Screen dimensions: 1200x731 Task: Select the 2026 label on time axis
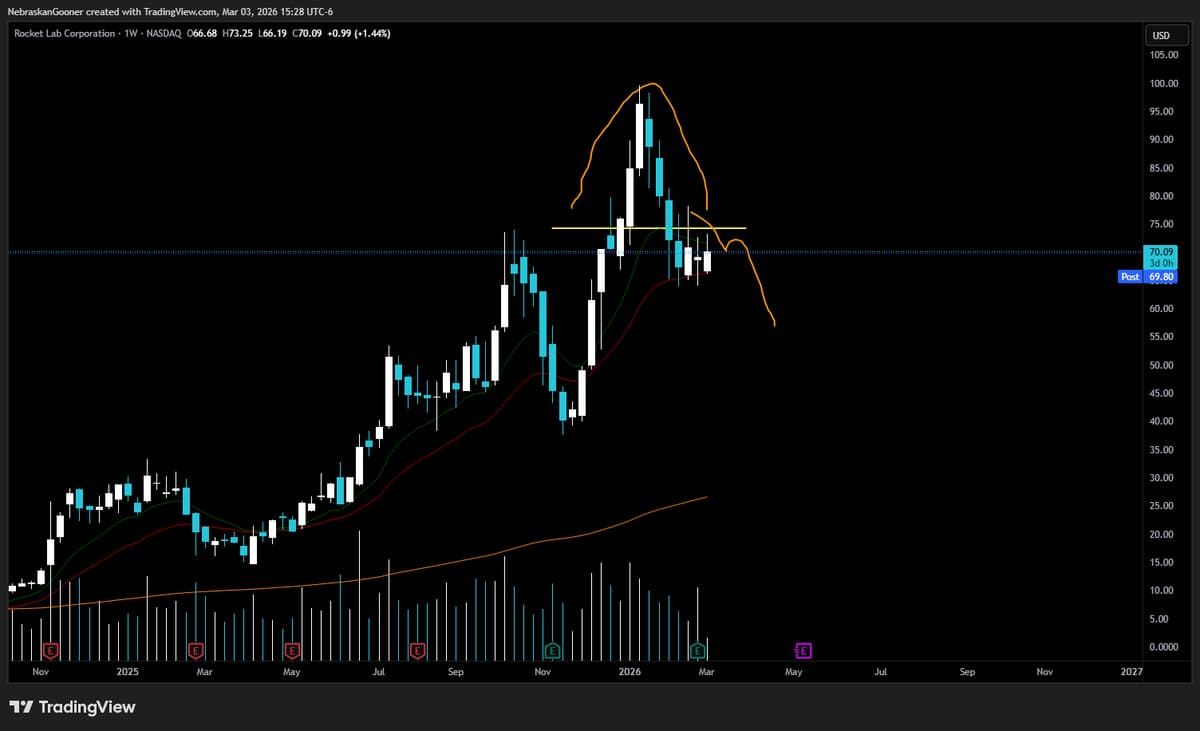coord(629,672)
